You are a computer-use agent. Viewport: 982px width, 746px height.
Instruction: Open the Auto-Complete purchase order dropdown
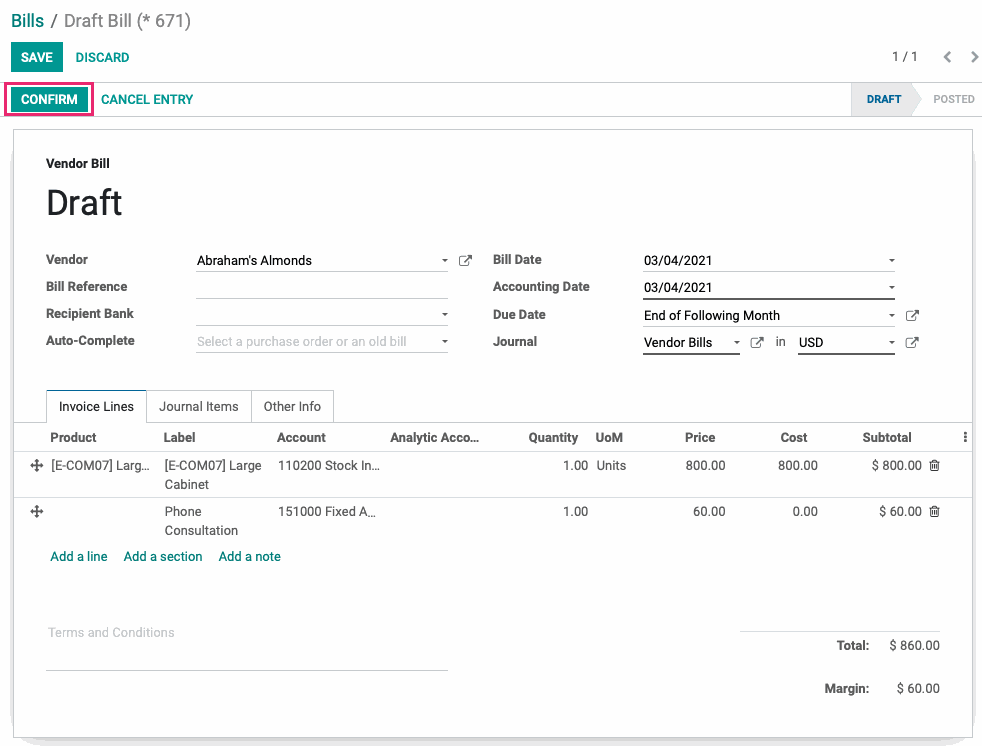[x=444, y=342]
